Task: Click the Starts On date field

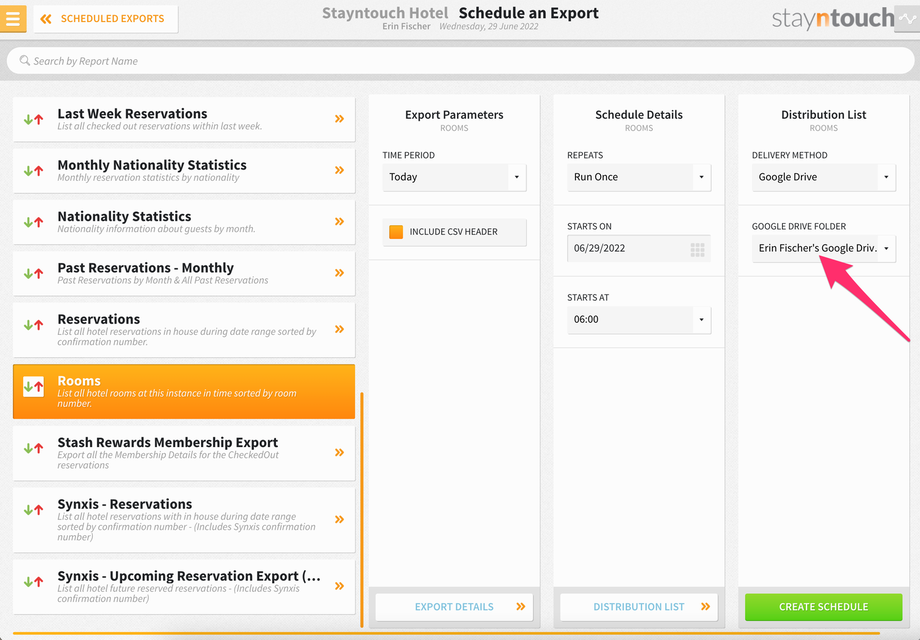Action: tap(639, 249)
